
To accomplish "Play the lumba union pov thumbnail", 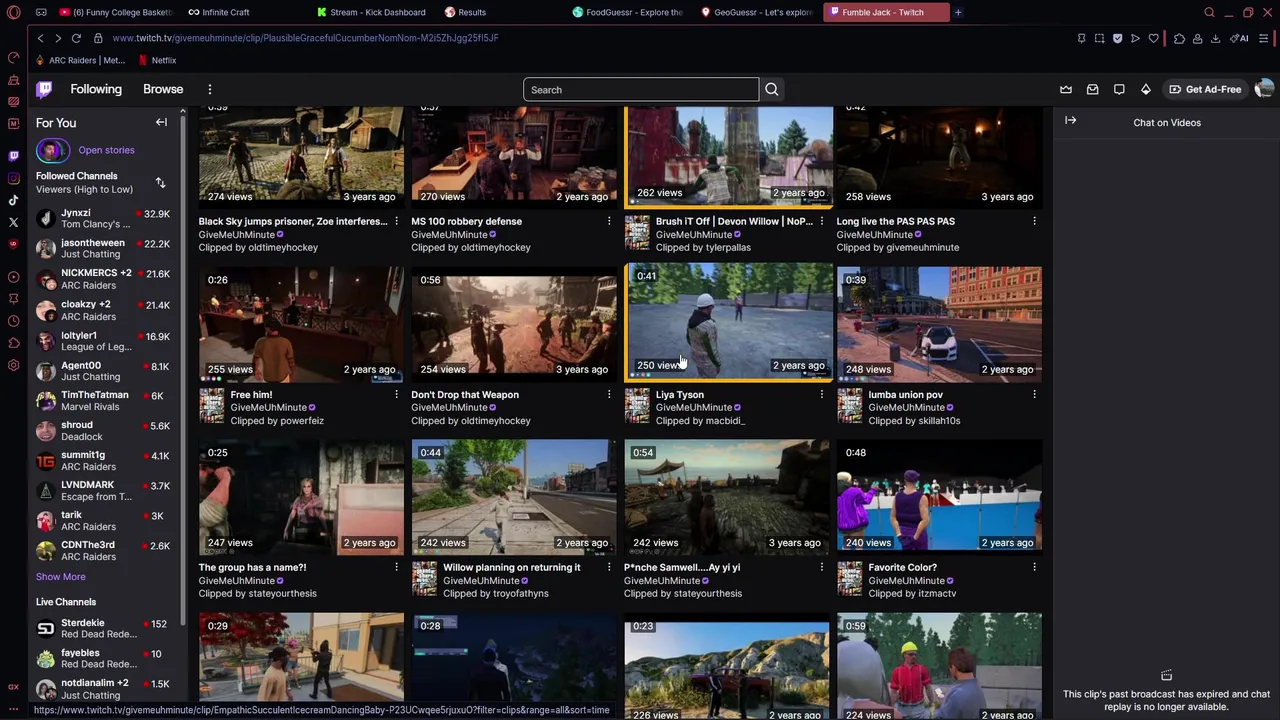I will tap(939, 324).
